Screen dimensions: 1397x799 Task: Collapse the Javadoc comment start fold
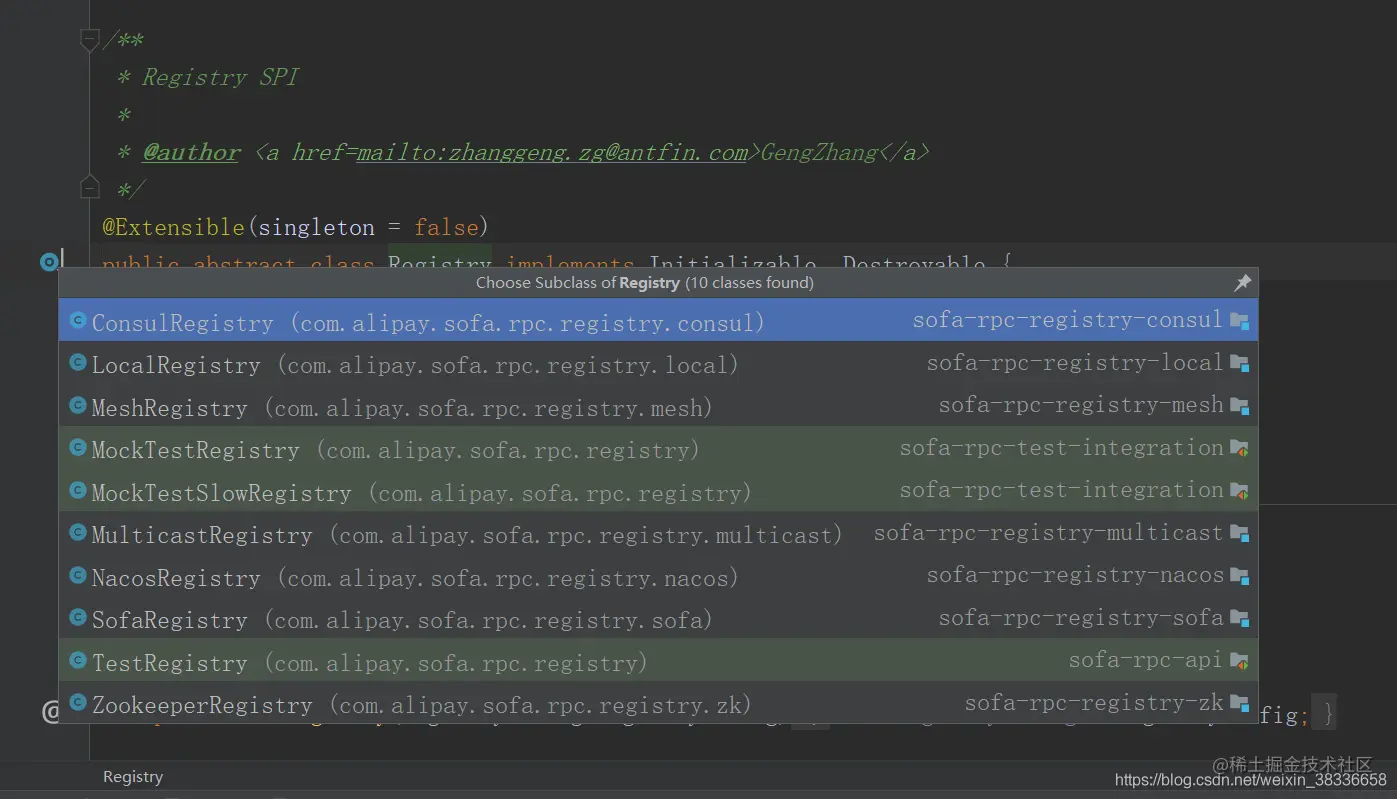[x=89, y=40]
